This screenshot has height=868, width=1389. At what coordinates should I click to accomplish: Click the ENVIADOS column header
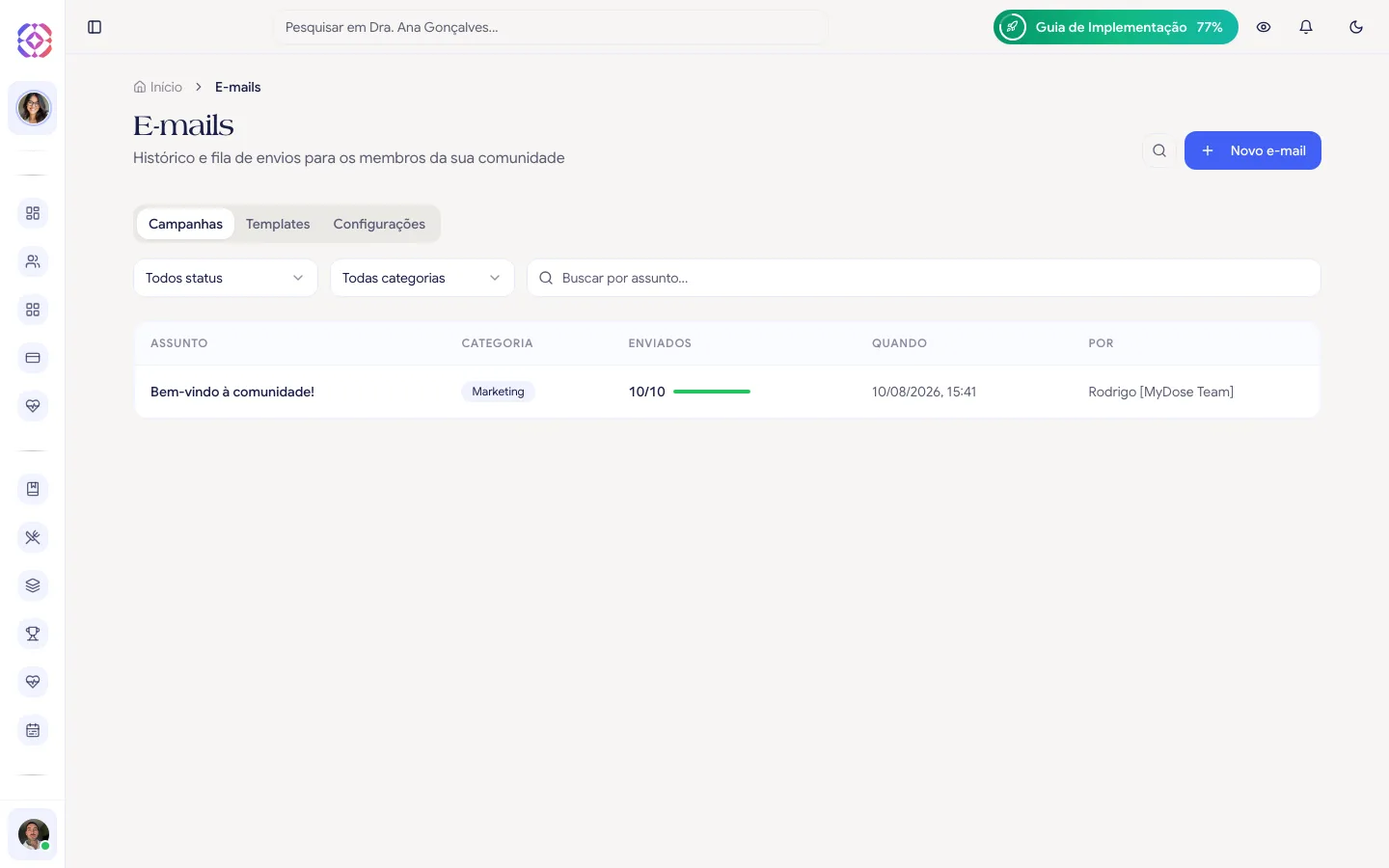pyautogui.click(x=660, y=343)
